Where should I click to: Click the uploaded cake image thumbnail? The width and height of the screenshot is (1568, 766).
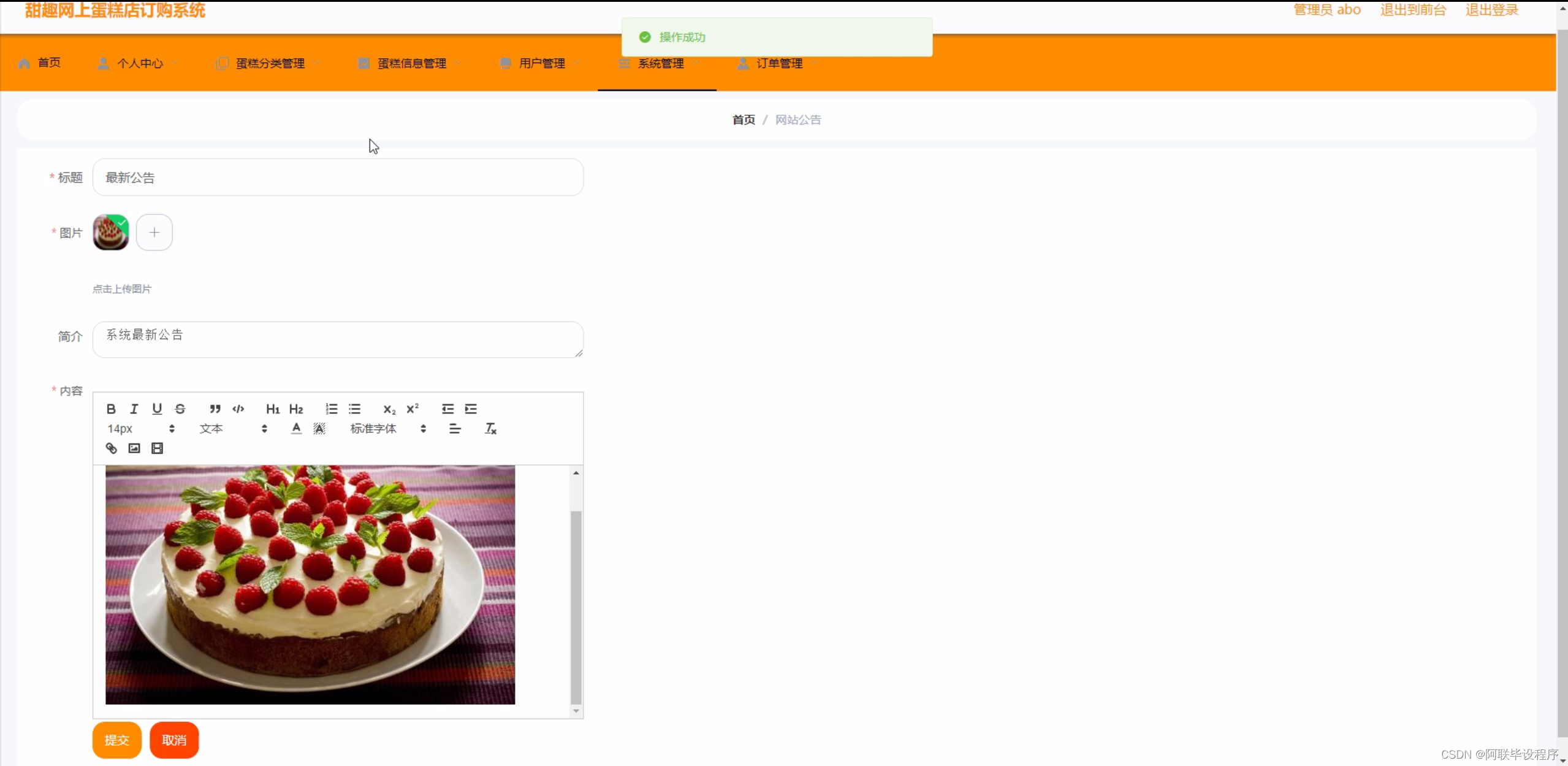click(x=111, y=232)
